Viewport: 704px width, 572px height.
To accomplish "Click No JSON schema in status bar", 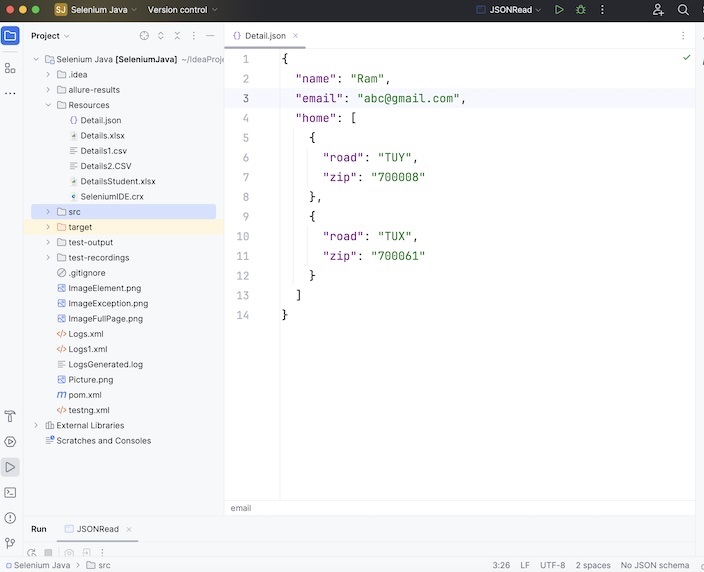I will tap(655, 565).
